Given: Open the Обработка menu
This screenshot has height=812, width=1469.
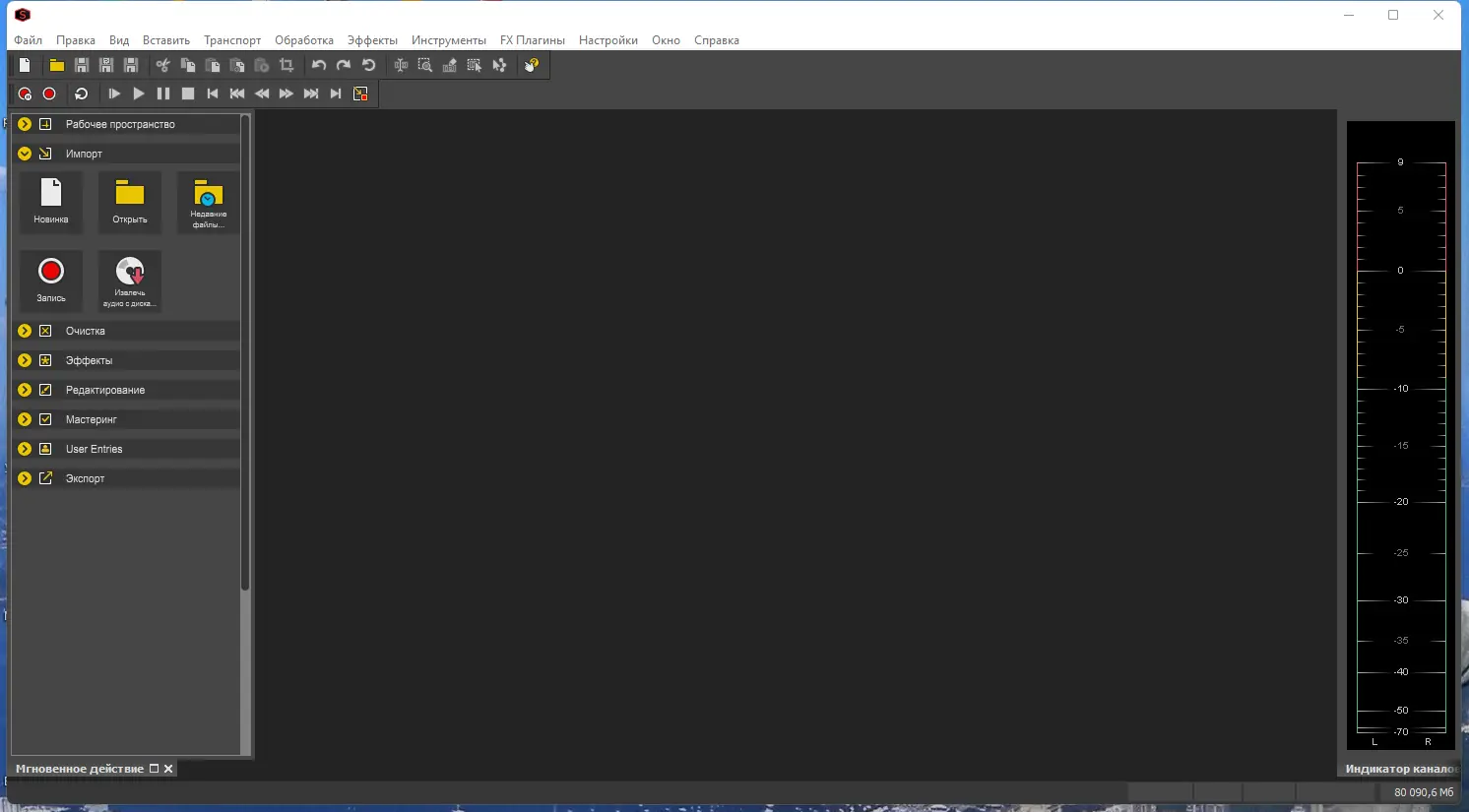Looking at the screenshot, I should tap(304, 40).
